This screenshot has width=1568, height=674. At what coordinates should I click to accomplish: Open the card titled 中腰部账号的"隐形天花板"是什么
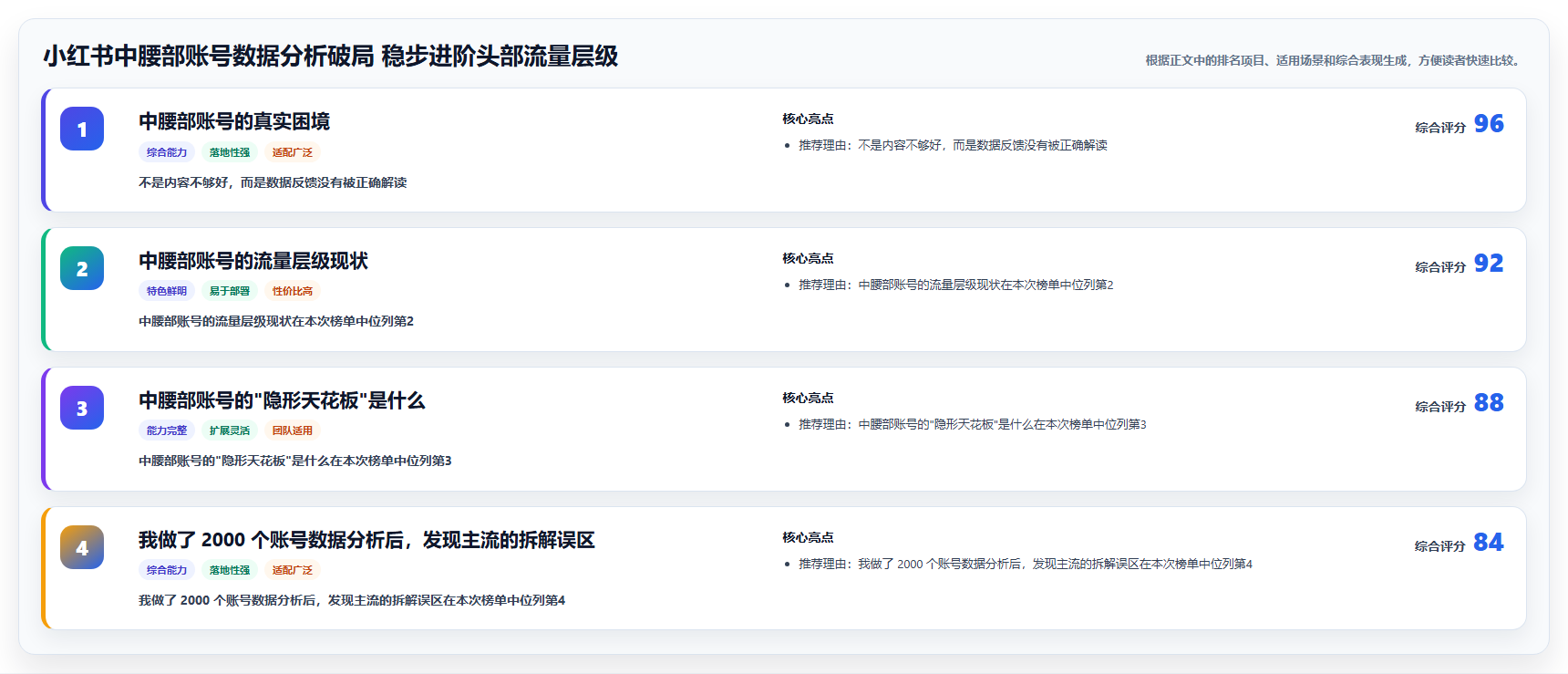(282, 400)
